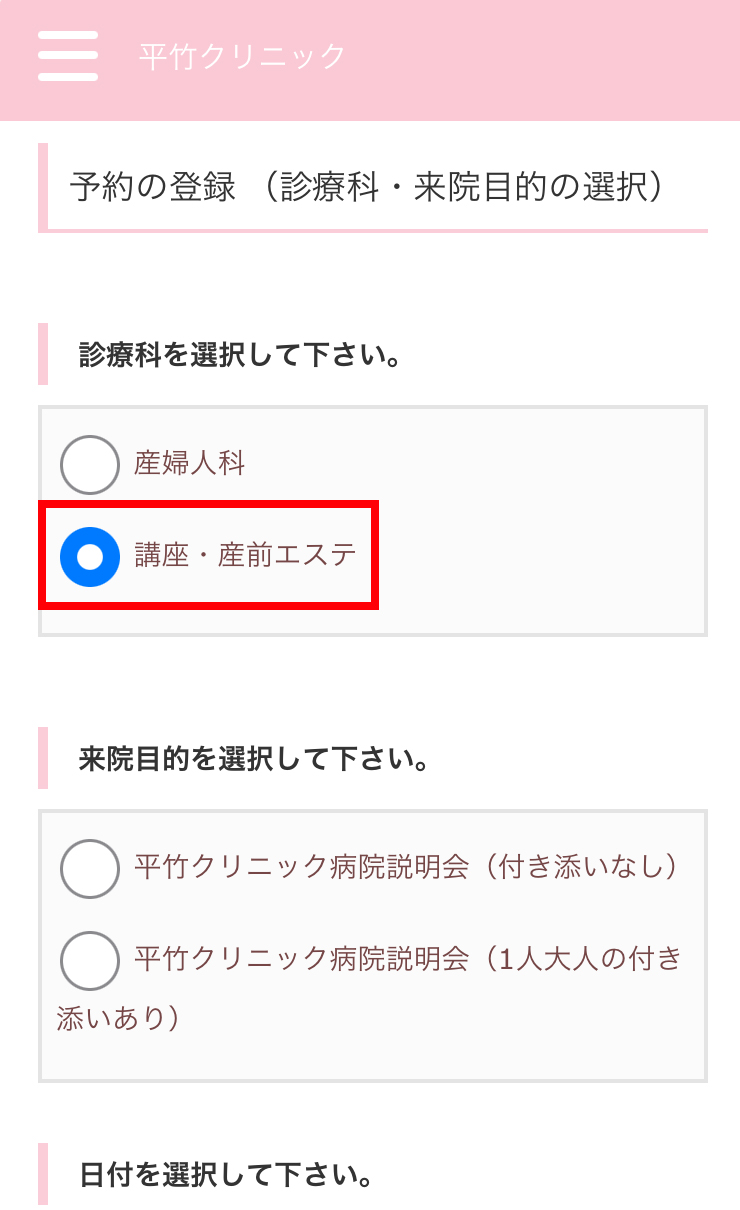
Task: Click the 日付を選択して下さい。 section heading
Action: [226, 1175]
